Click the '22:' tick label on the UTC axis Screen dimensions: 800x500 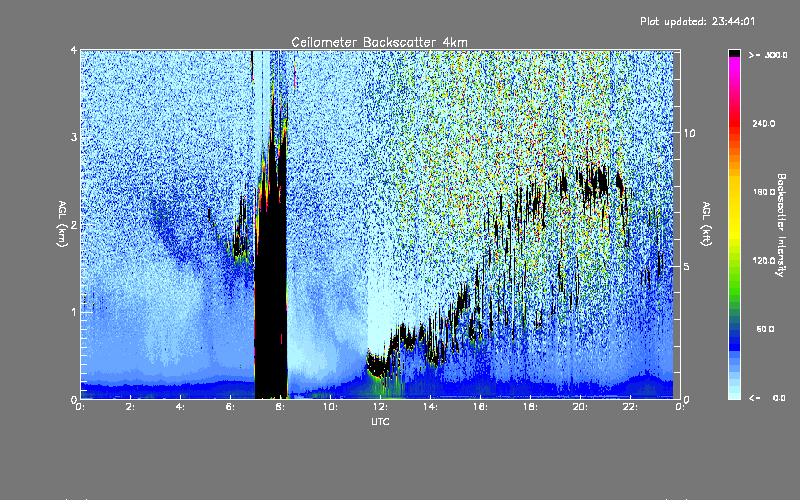(630, 407)
